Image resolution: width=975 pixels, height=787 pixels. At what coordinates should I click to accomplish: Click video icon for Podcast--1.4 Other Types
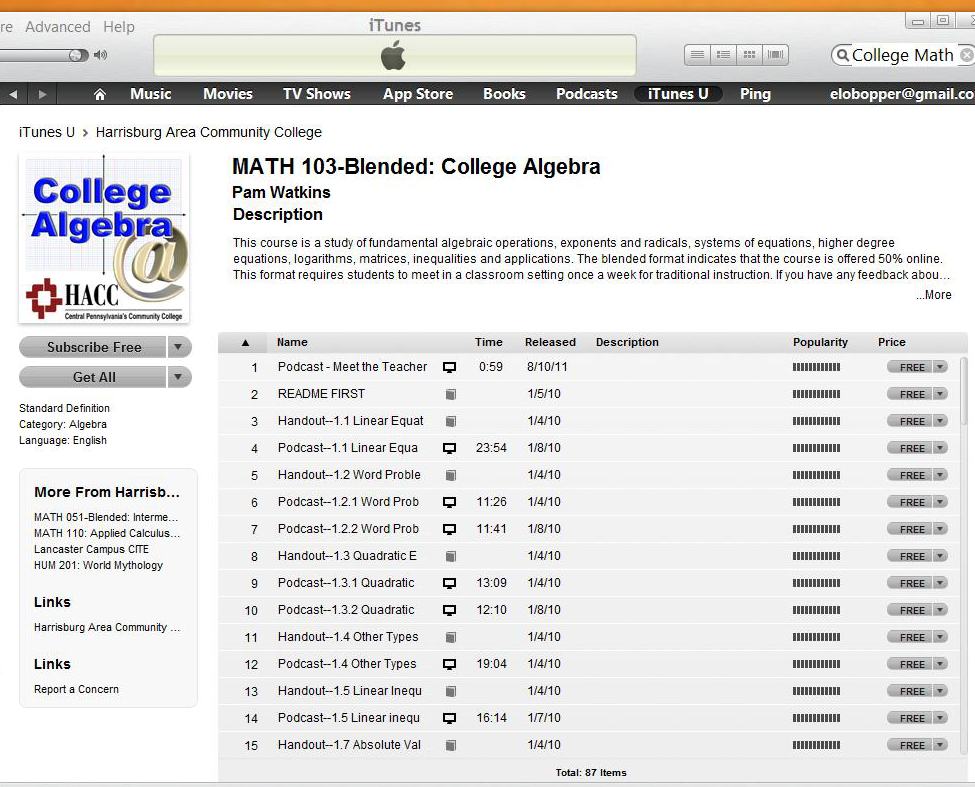point(450,664)
